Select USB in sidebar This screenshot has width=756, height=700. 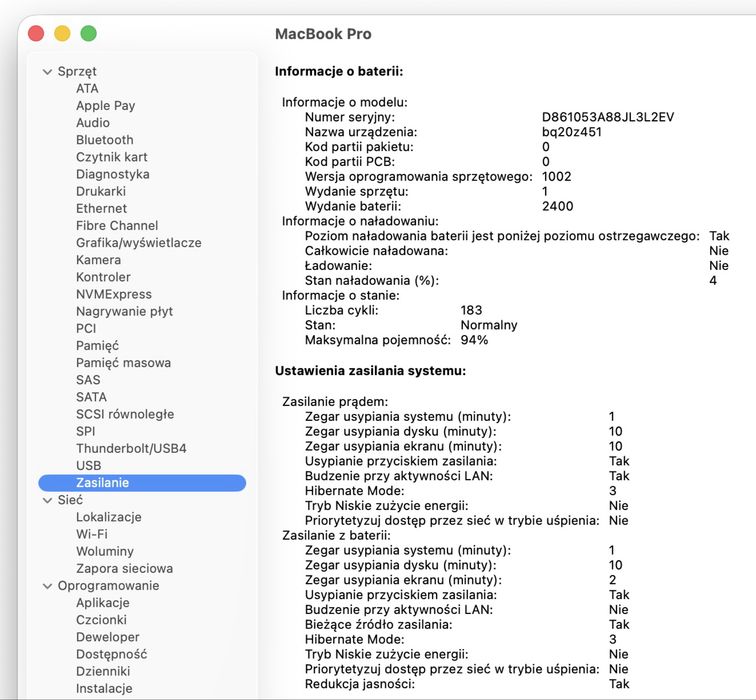[88, 466]
